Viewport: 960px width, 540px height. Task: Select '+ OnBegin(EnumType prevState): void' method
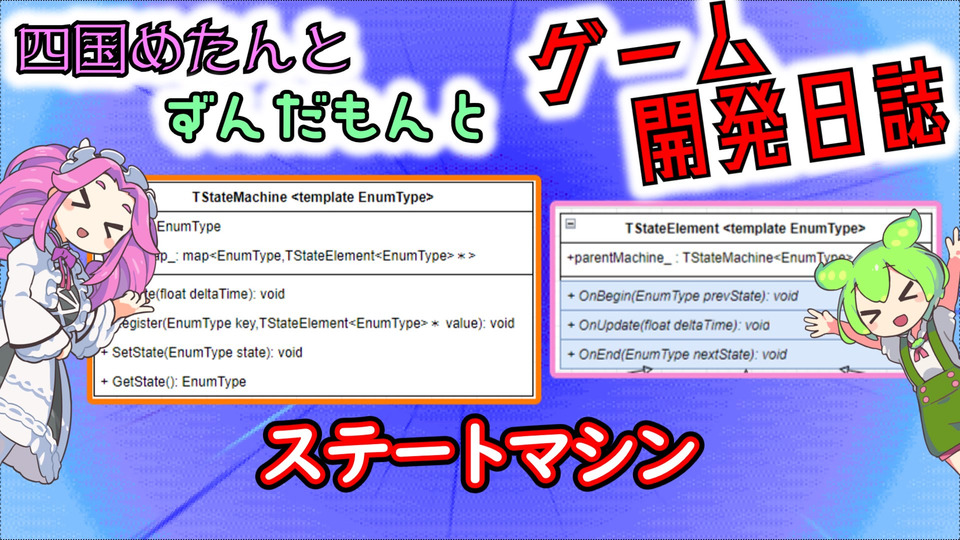(x=683, y=296)
